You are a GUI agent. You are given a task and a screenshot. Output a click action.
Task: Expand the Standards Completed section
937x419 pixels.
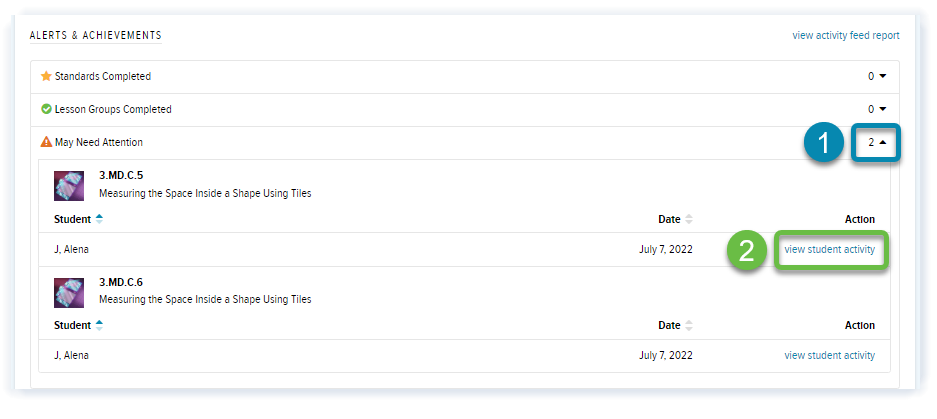877,76
